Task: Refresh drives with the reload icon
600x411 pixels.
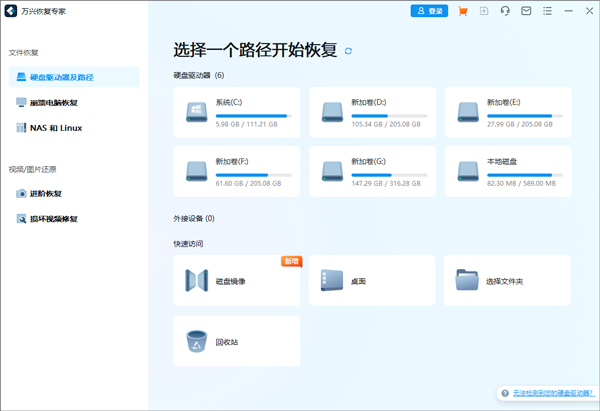Action: pyautogui.click(x=348, y=51)
